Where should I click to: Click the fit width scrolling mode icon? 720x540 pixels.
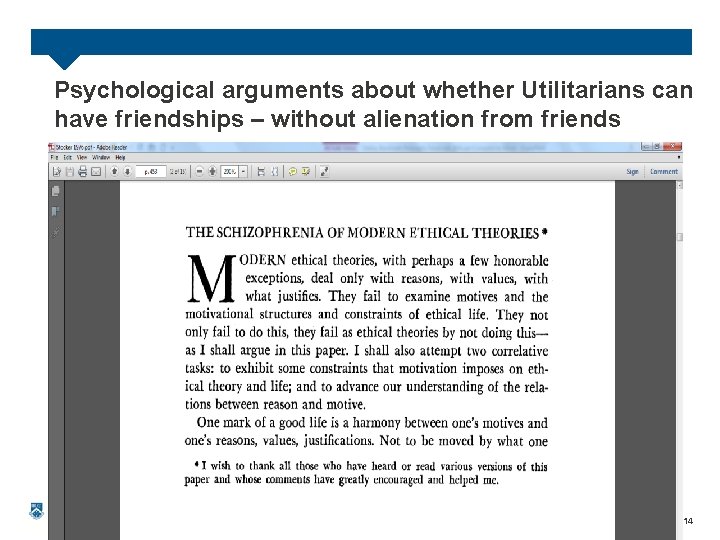[261, 172]
